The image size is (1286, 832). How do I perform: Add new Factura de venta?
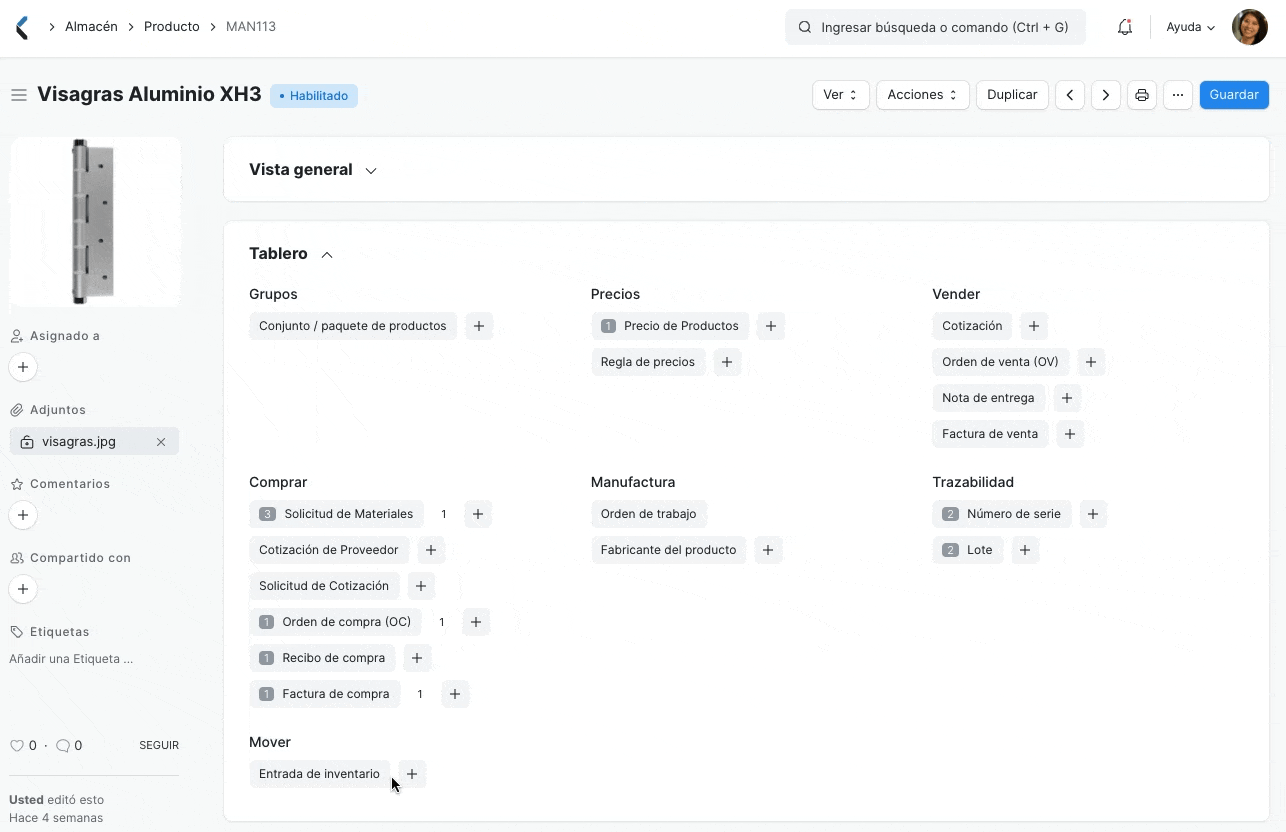(1070, 434)
